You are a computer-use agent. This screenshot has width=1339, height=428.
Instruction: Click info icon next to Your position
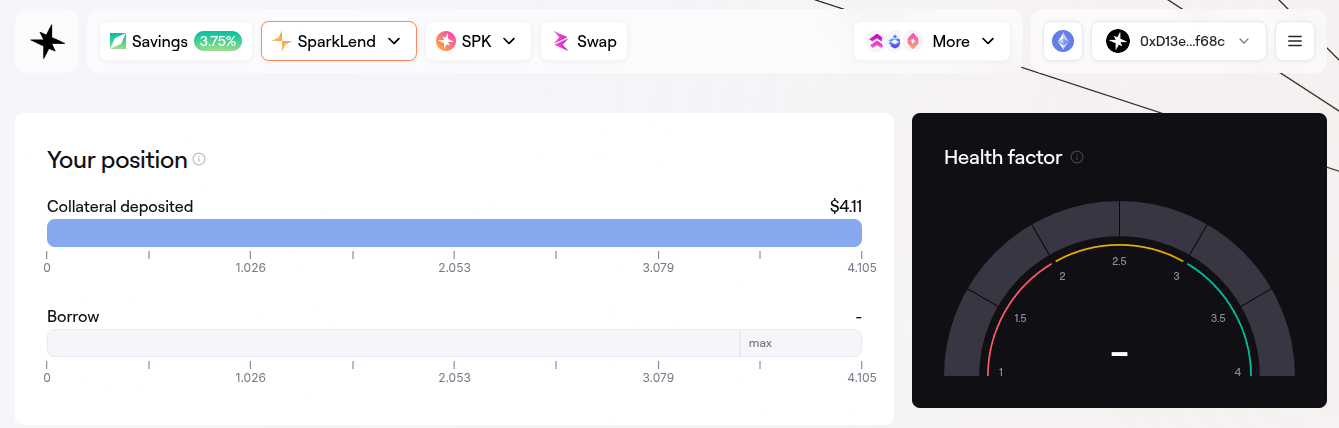point(199,159)
